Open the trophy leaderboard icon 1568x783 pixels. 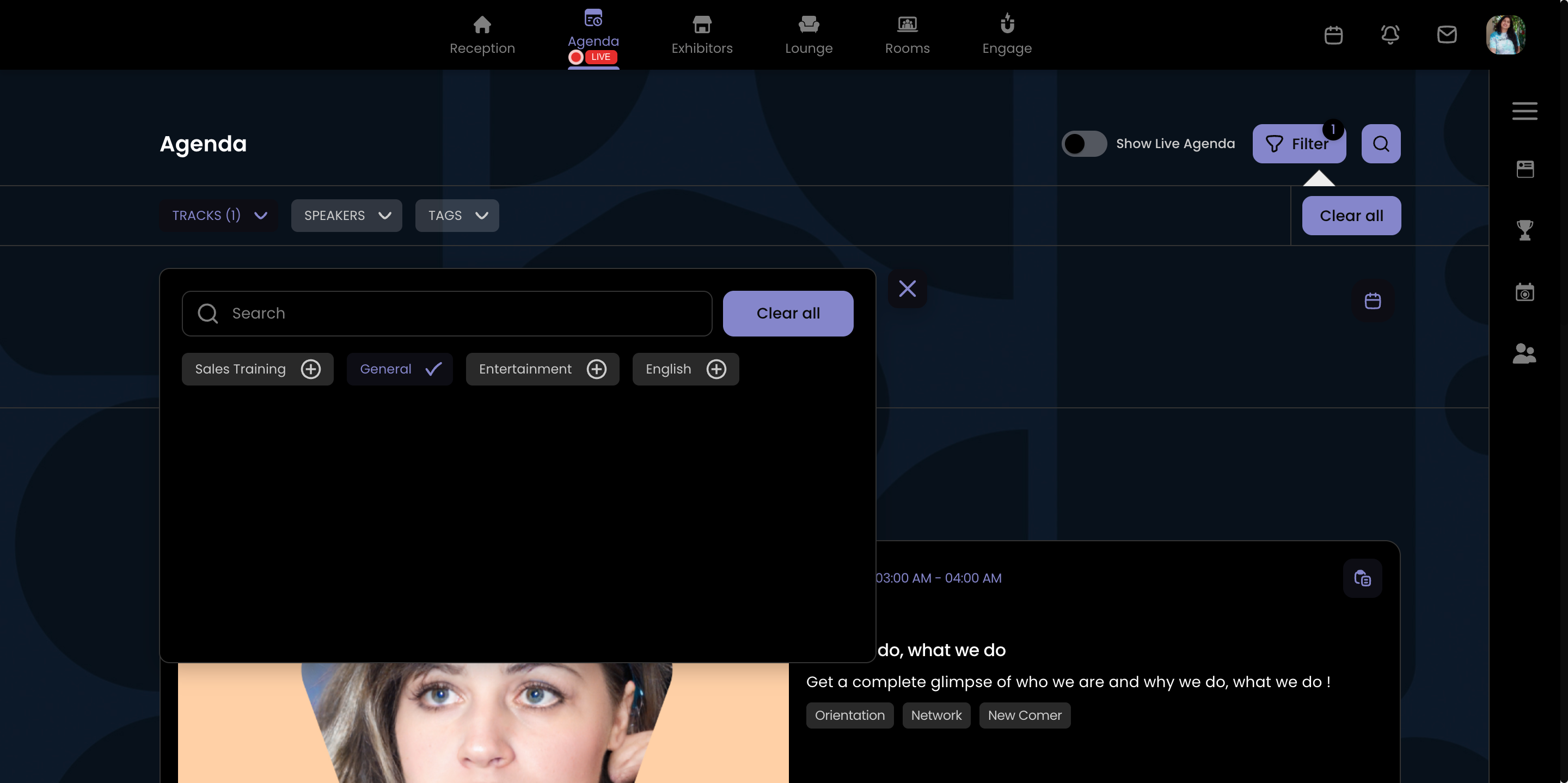click(1524, 230)
